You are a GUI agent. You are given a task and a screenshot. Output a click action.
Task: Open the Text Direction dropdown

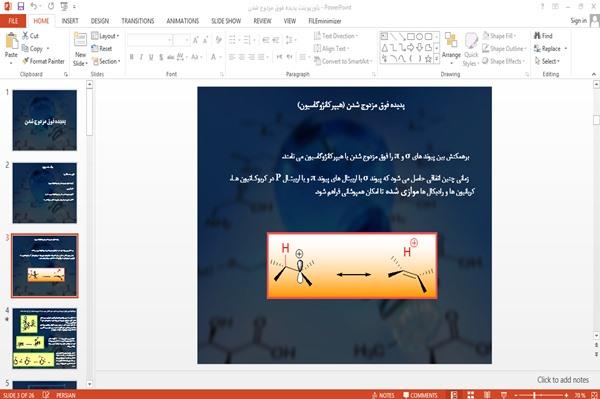click(x=336, y=36)
